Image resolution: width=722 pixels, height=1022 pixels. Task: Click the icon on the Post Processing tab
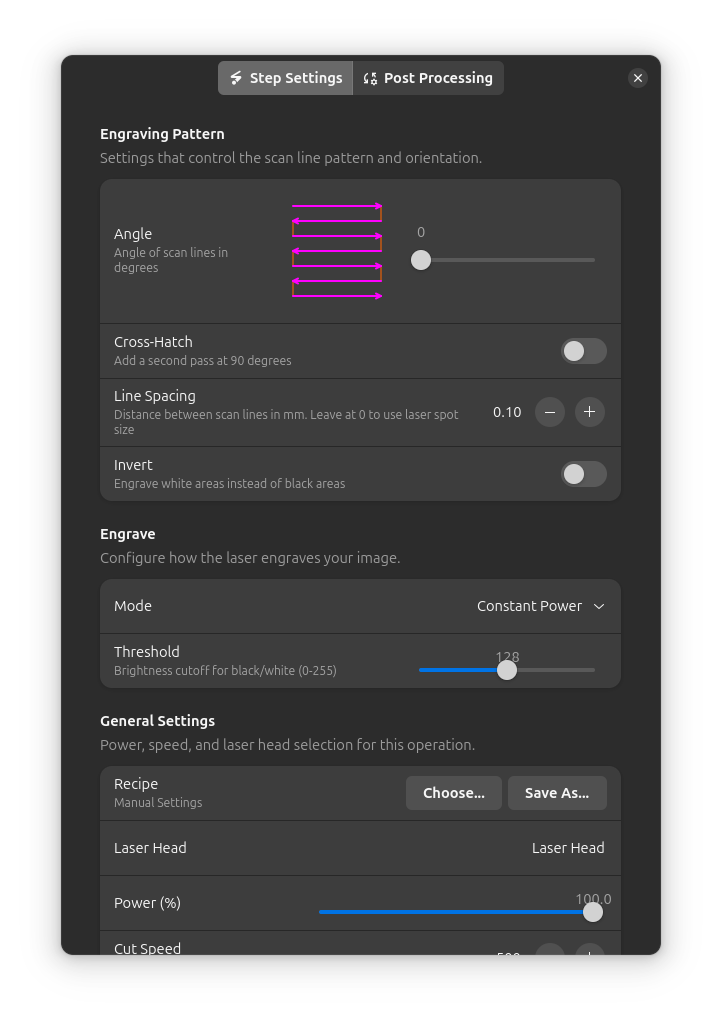370,77
